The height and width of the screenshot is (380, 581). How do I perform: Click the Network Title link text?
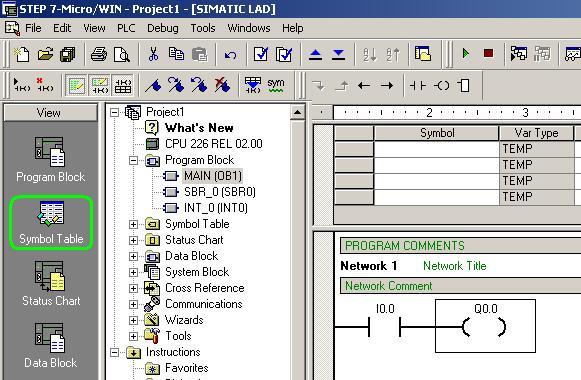455,266
